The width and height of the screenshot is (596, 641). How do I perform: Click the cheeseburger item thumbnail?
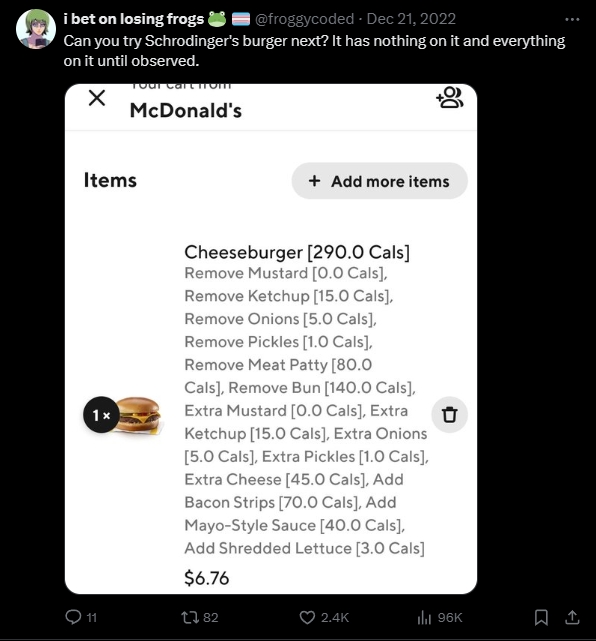pyautogui.click(x=138, y=415)
